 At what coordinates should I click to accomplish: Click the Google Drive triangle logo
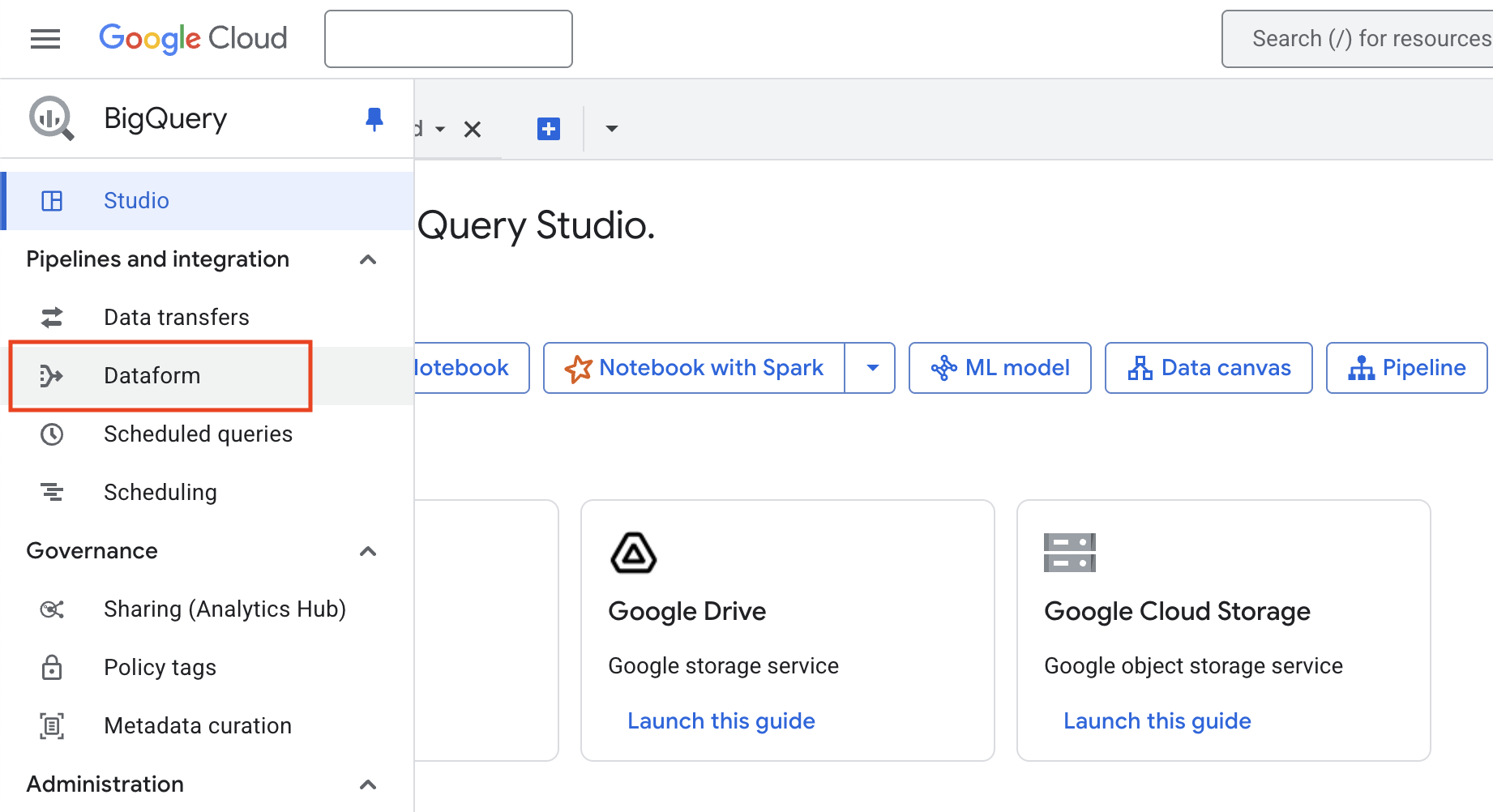click(633, 553)
